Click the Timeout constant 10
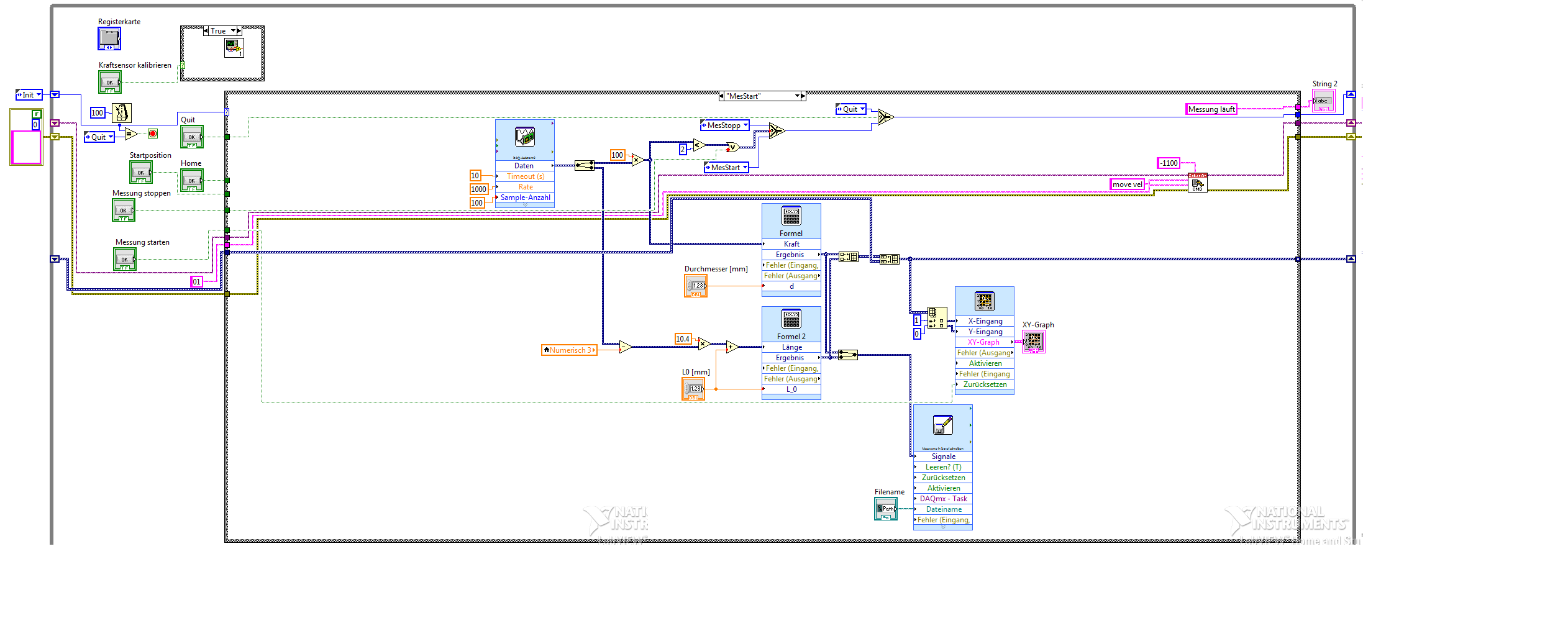Viewport: 1568px width, 636px height. [475, 176]
